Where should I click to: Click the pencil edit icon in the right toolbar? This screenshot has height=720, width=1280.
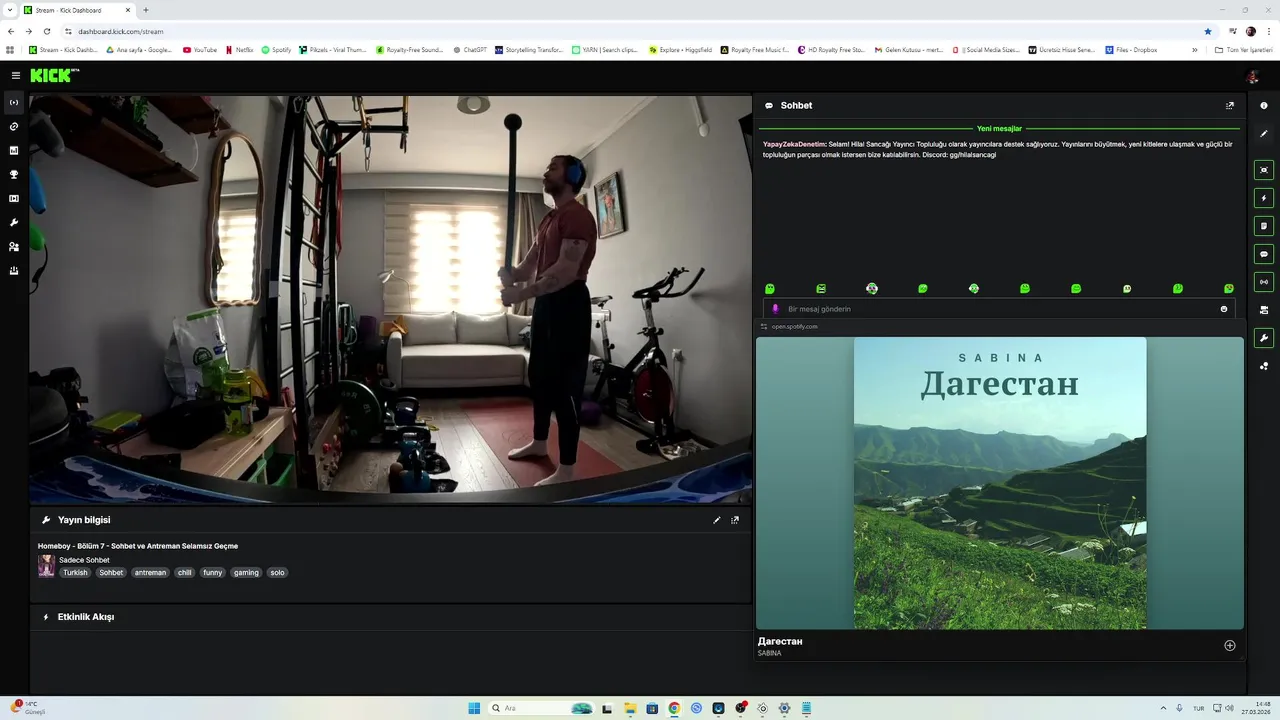point(1264,133)
